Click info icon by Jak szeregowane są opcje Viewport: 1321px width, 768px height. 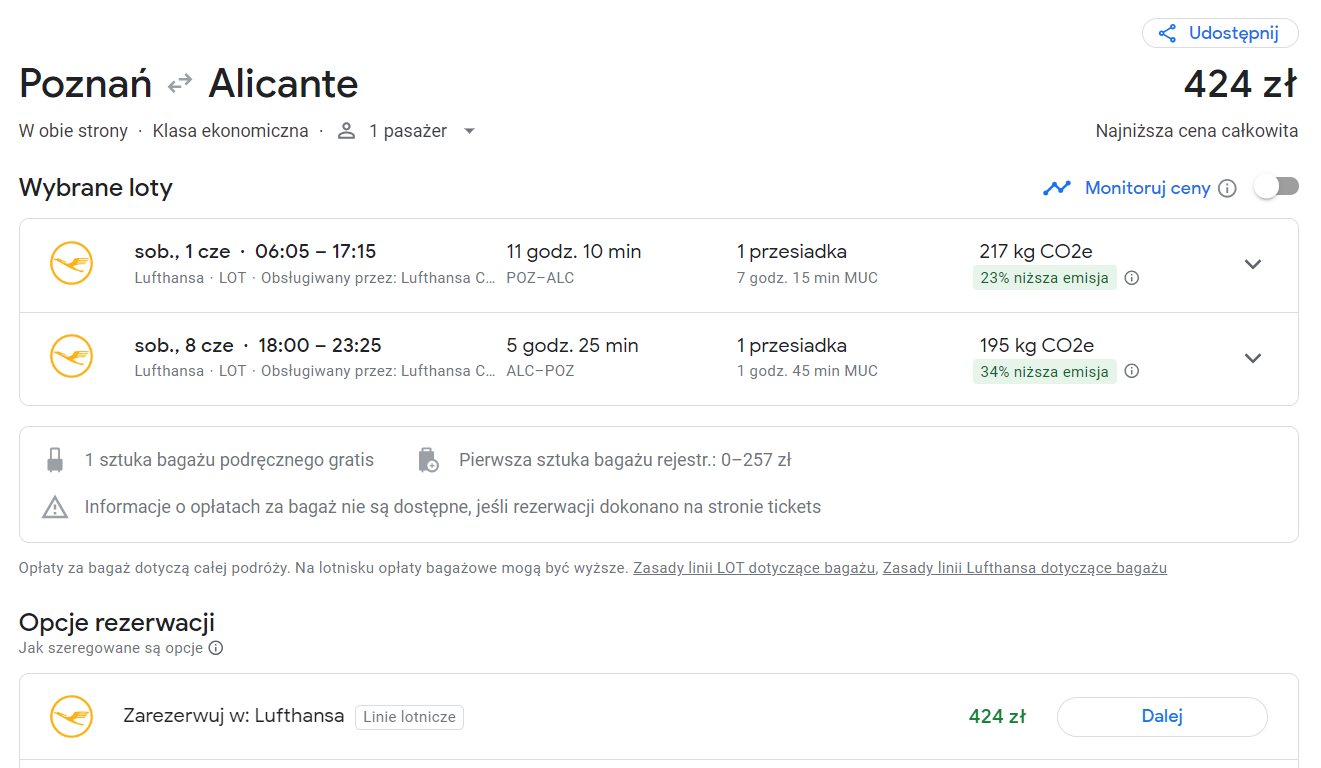(215, 648)
